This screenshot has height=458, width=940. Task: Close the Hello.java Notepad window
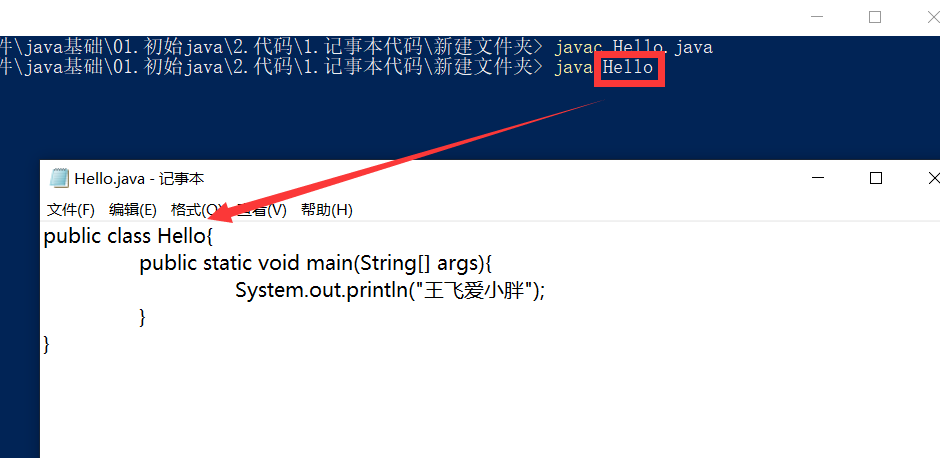click(x=932, y=178)
